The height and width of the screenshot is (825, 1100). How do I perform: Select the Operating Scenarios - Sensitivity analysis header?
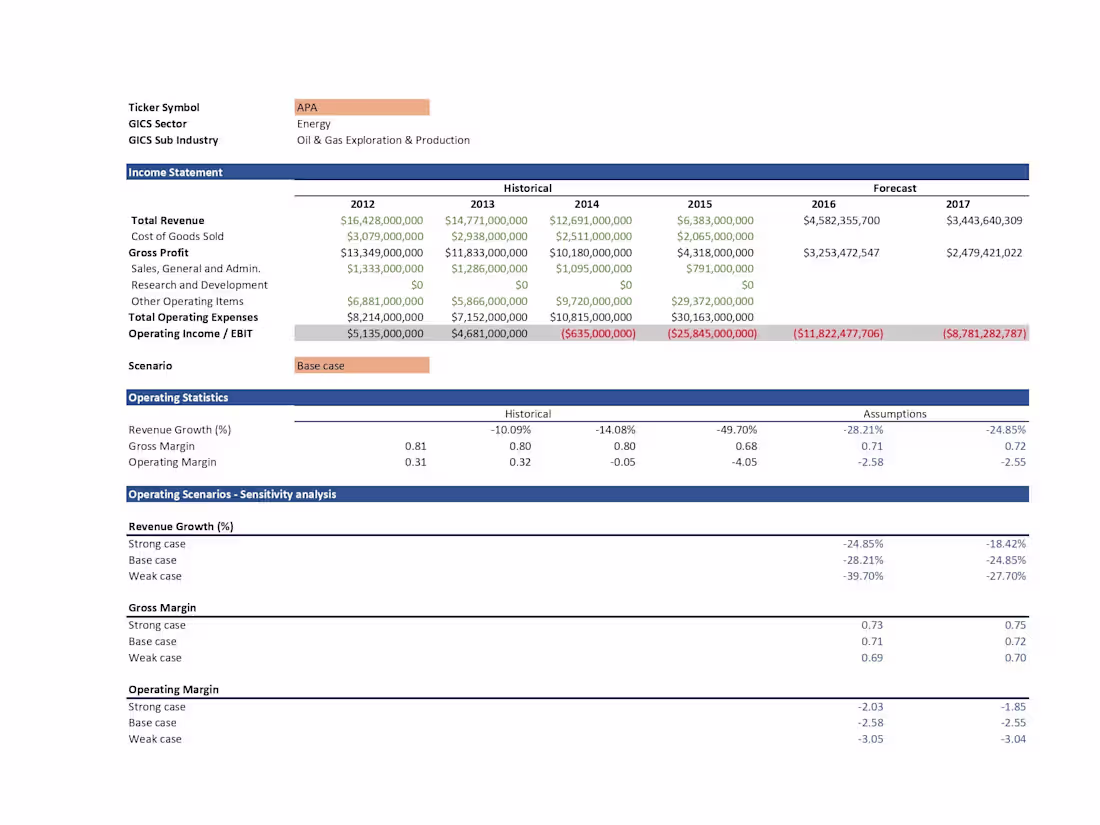tap(230, 494)
